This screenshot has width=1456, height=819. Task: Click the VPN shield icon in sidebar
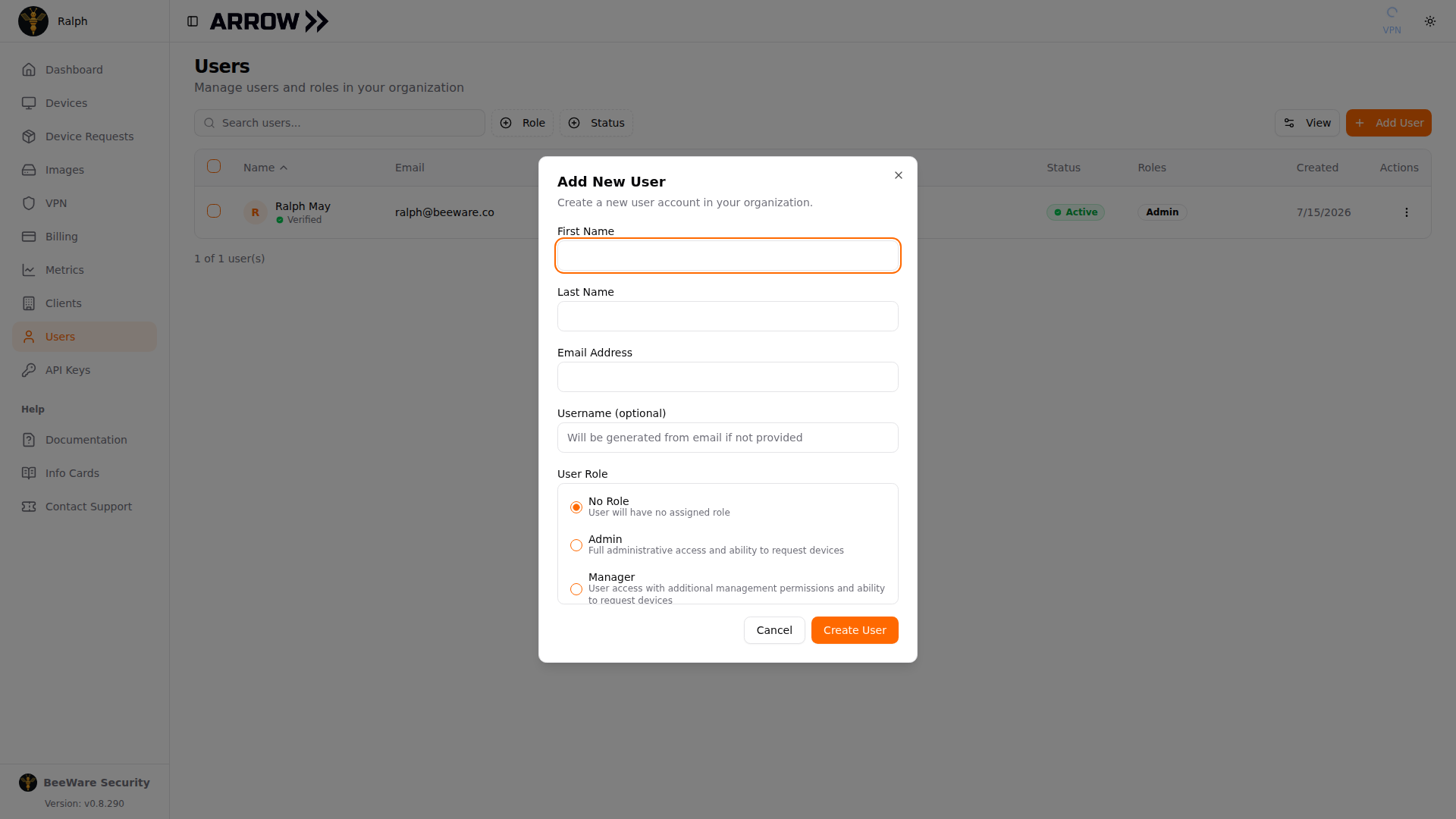pos(29,203)
